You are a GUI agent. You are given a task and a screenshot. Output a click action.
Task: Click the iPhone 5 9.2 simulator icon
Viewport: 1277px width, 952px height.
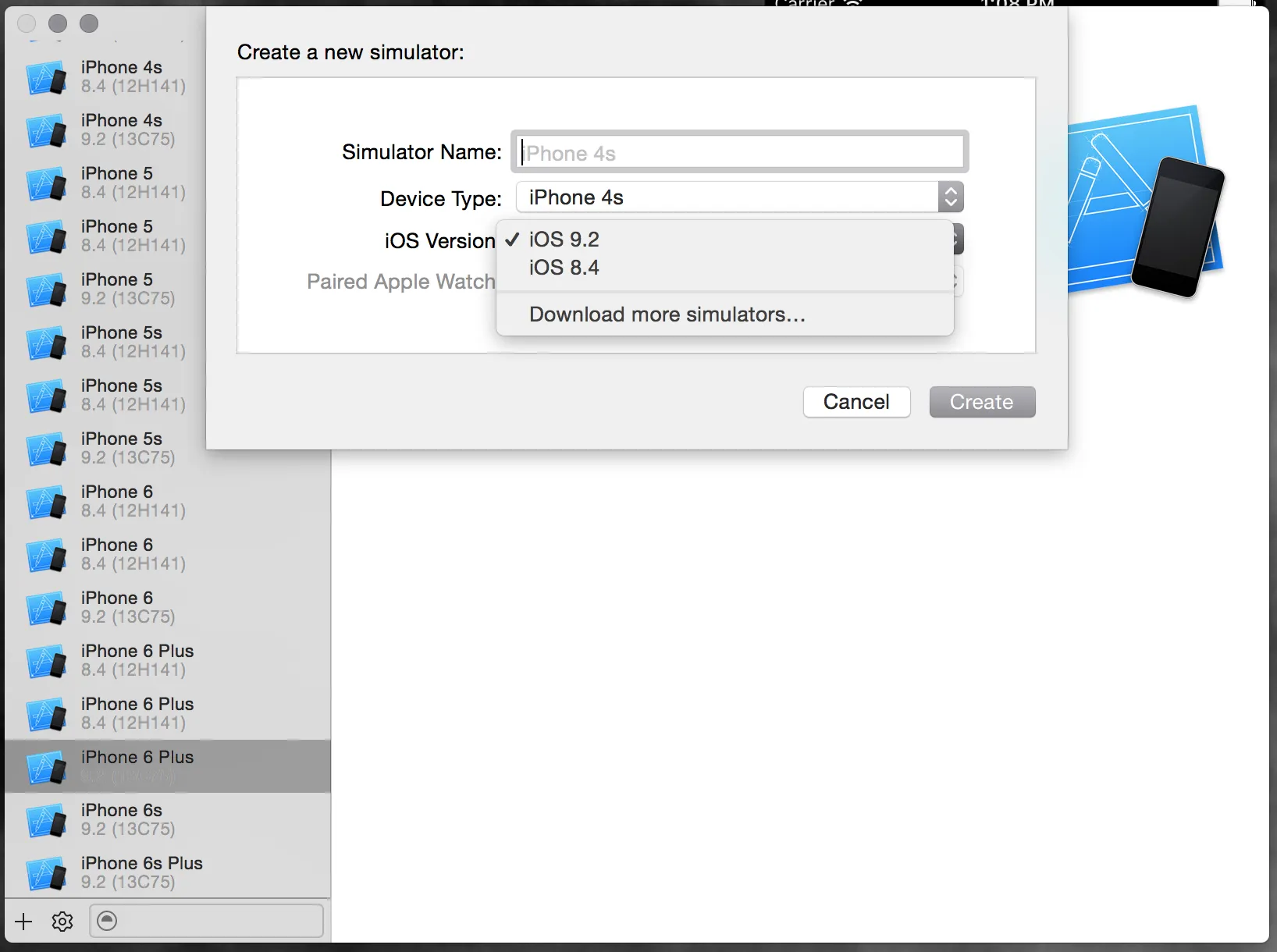point(46,290)
